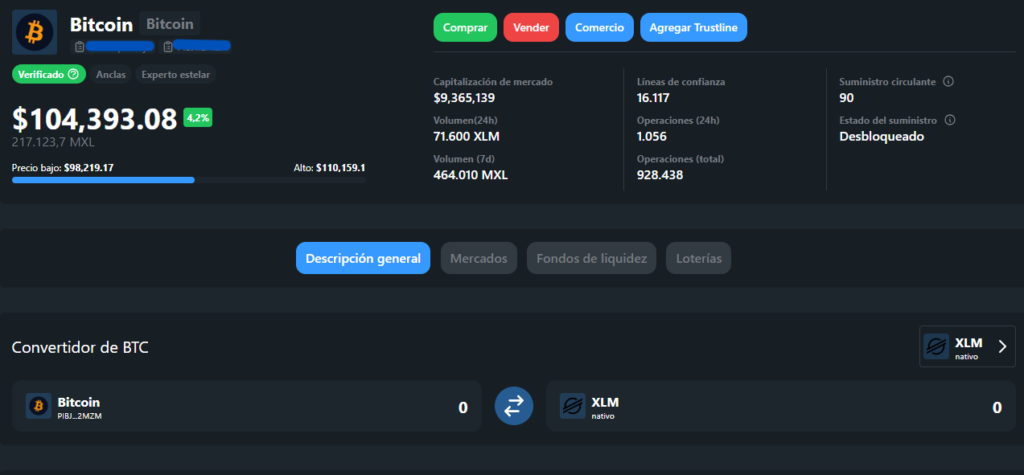
Task: Click the Bitcoin amount input field
Action: (x=247, y=406)
